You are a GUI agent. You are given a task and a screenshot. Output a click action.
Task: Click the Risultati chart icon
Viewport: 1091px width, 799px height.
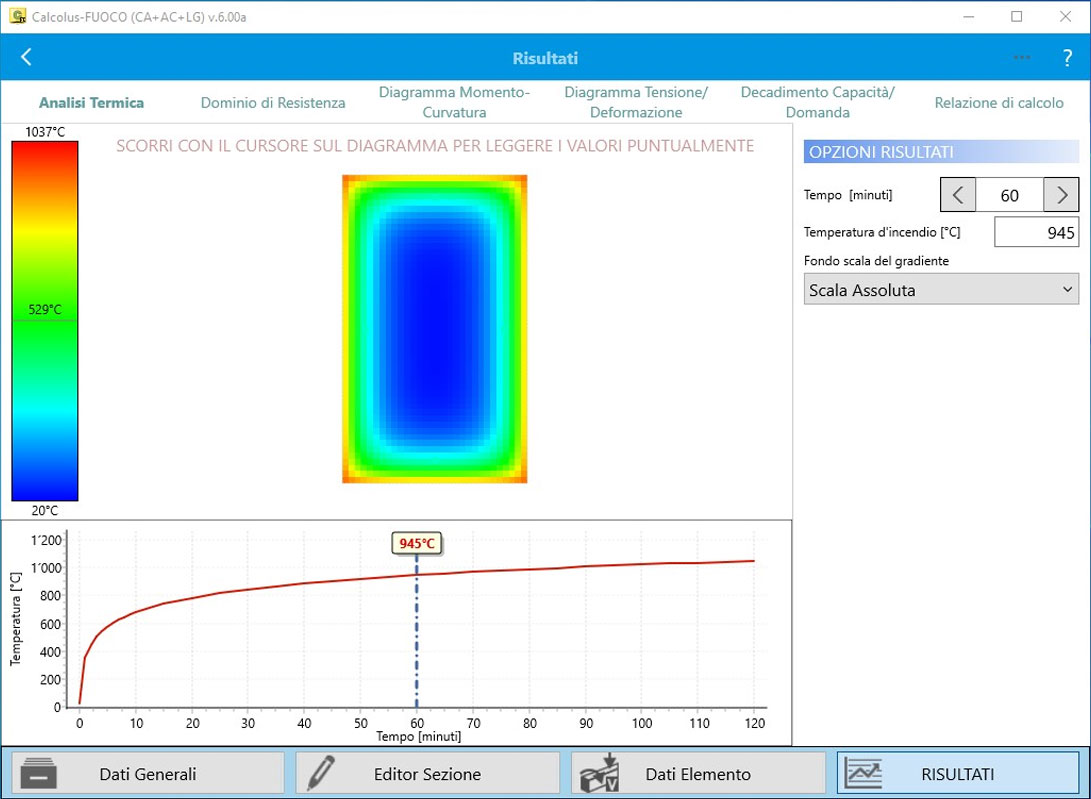(864, 773)
